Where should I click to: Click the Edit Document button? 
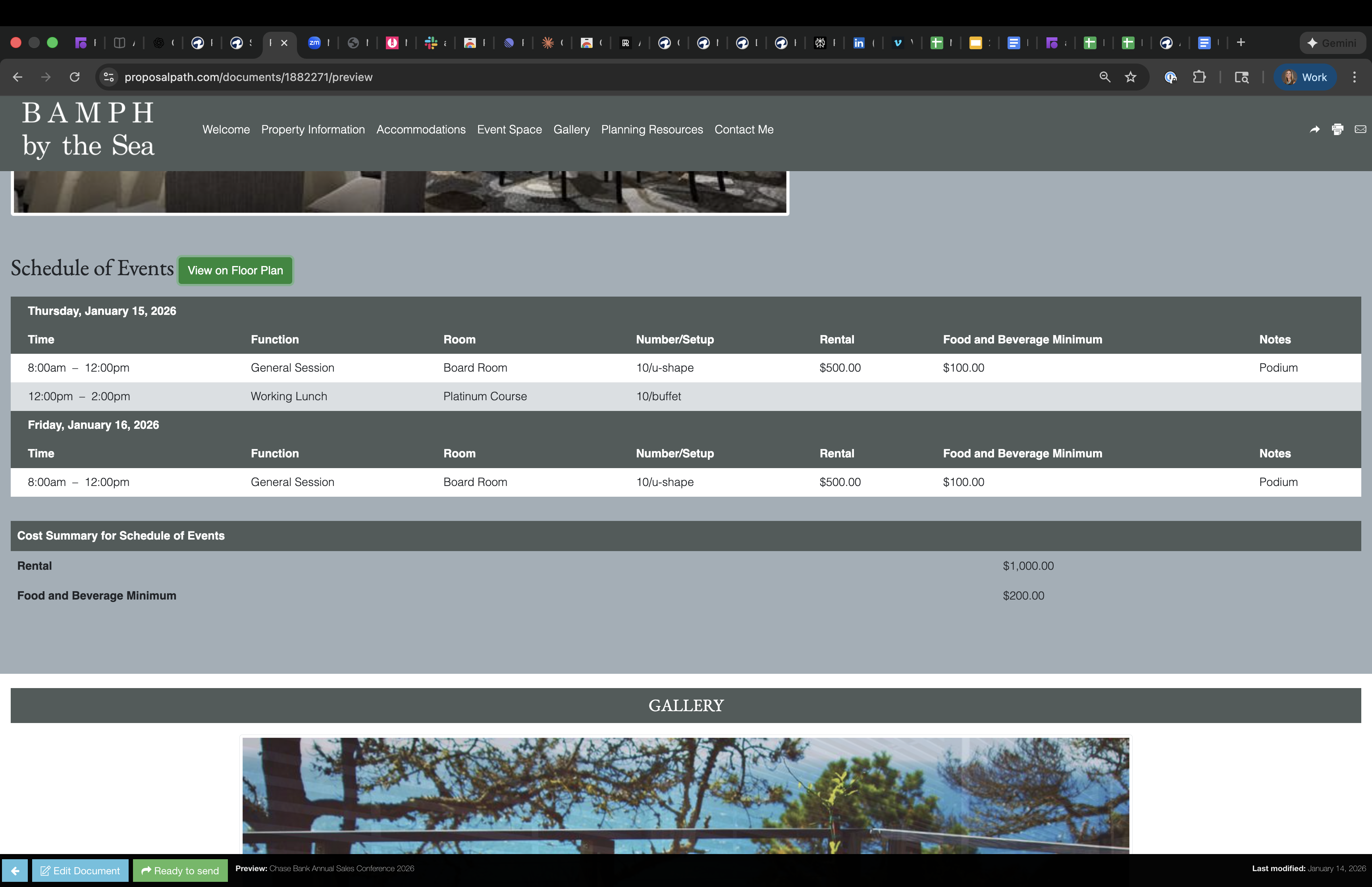click(80, 870)
